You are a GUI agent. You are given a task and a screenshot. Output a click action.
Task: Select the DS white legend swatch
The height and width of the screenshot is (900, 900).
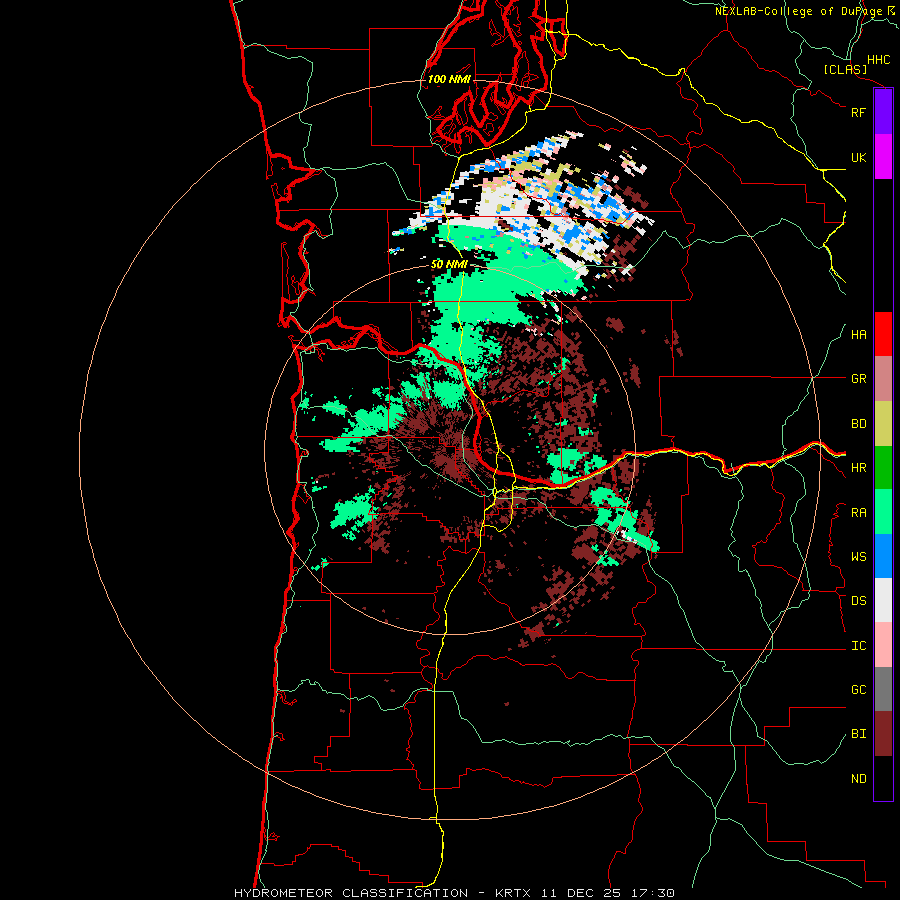point(883,600)
